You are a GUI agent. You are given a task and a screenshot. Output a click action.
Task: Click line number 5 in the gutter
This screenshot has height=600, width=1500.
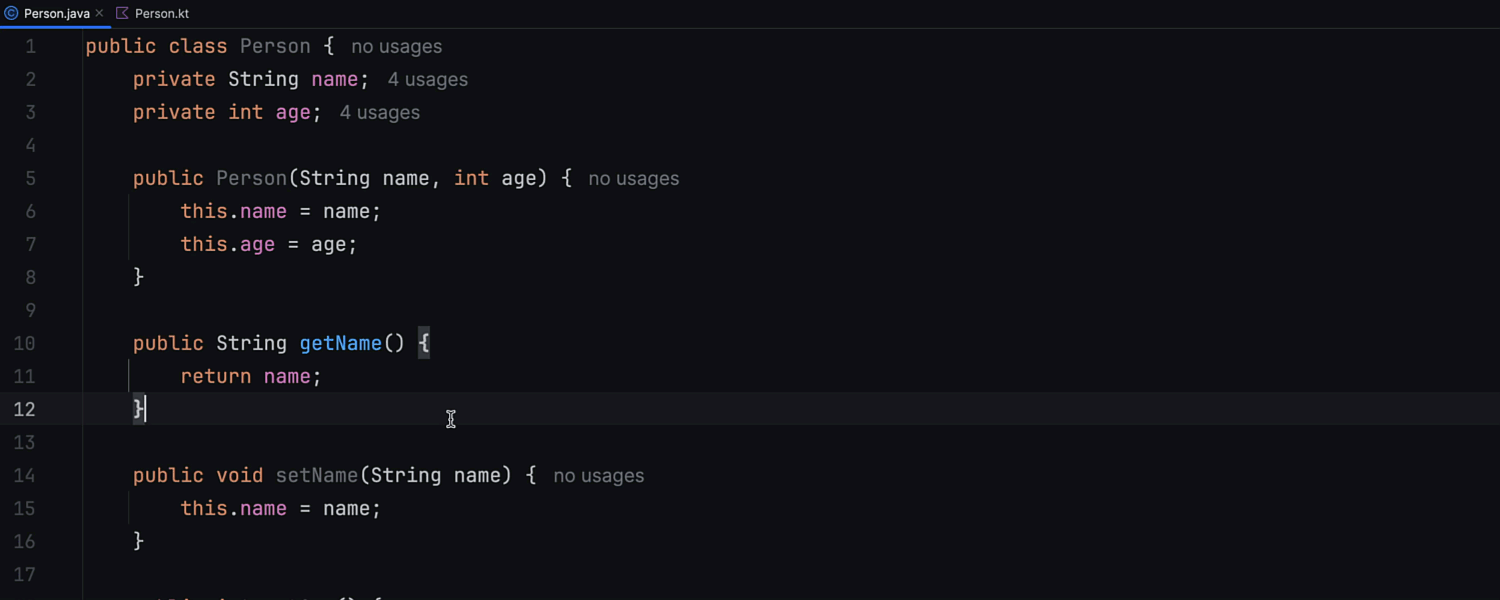[30, 178]
